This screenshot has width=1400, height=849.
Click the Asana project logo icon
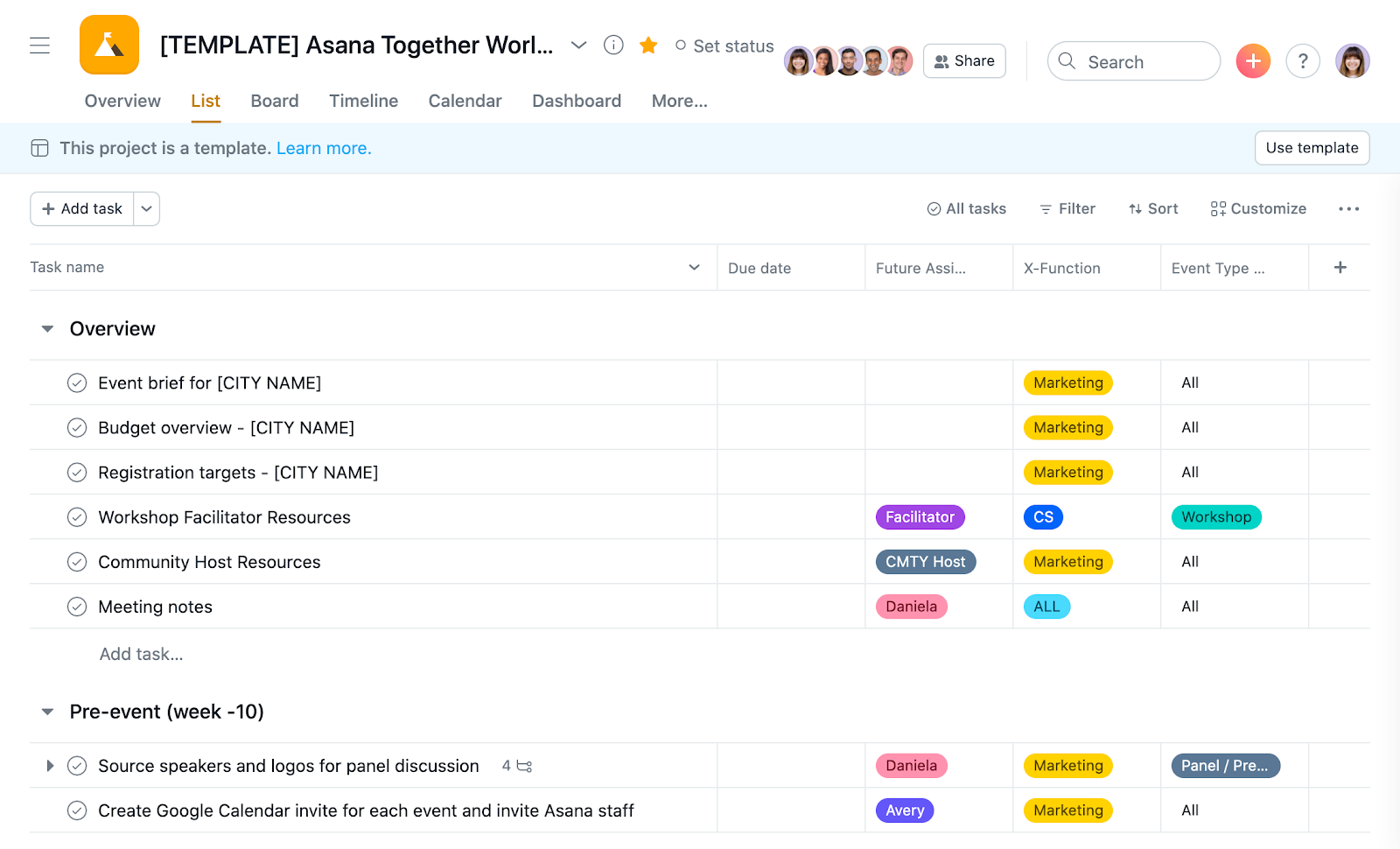click(109, 45)
